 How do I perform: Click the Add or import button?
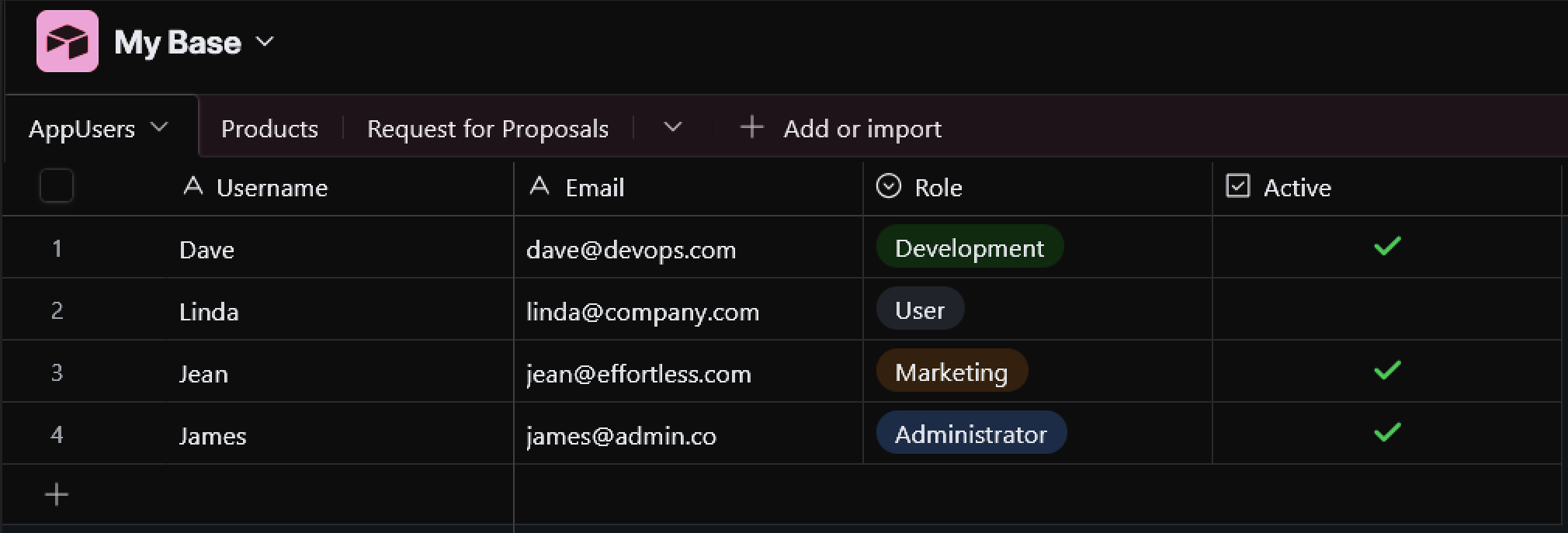(862, 129)
